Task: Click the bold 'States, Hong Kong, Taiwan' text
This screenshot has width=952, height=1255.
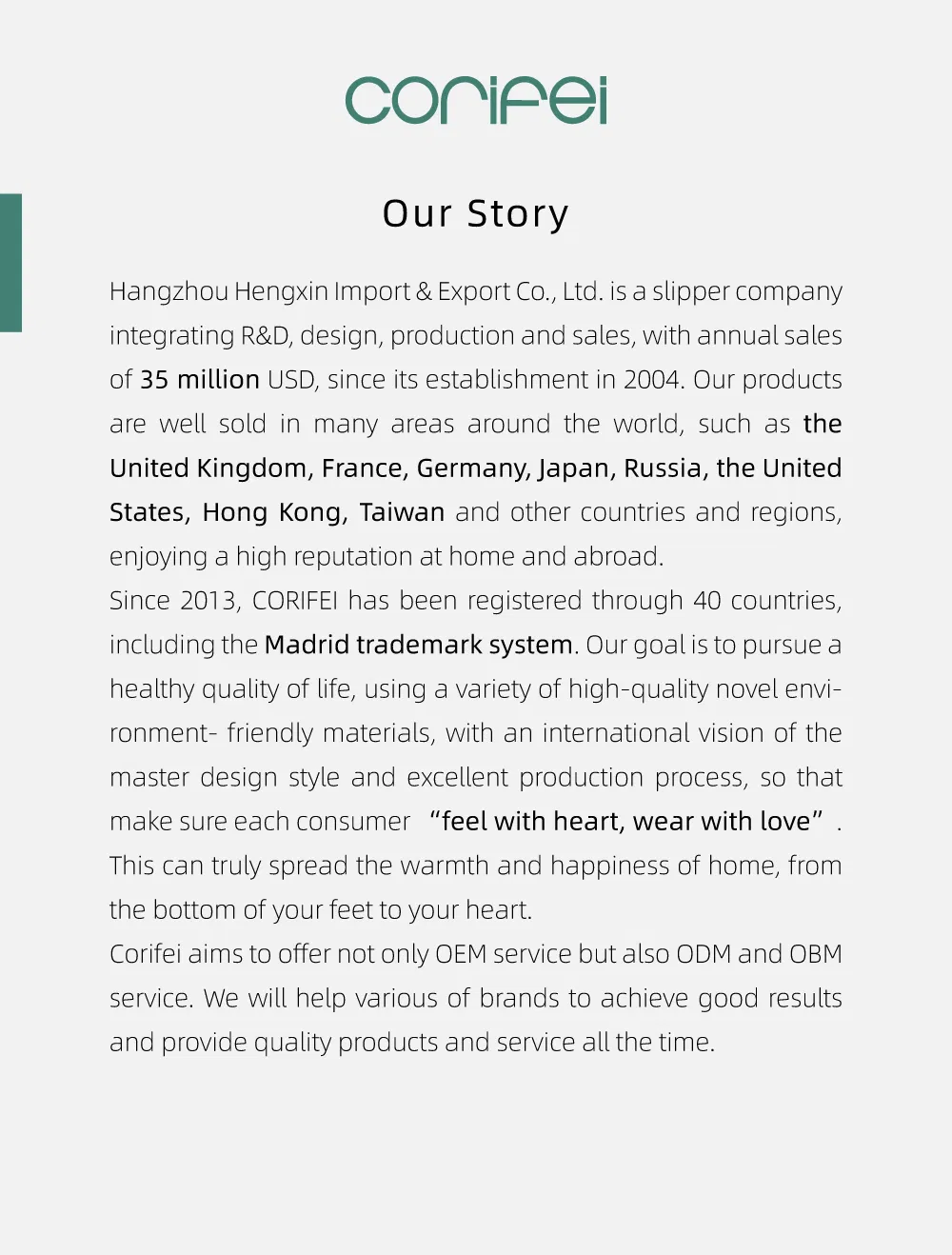Action: pos(277,512)
